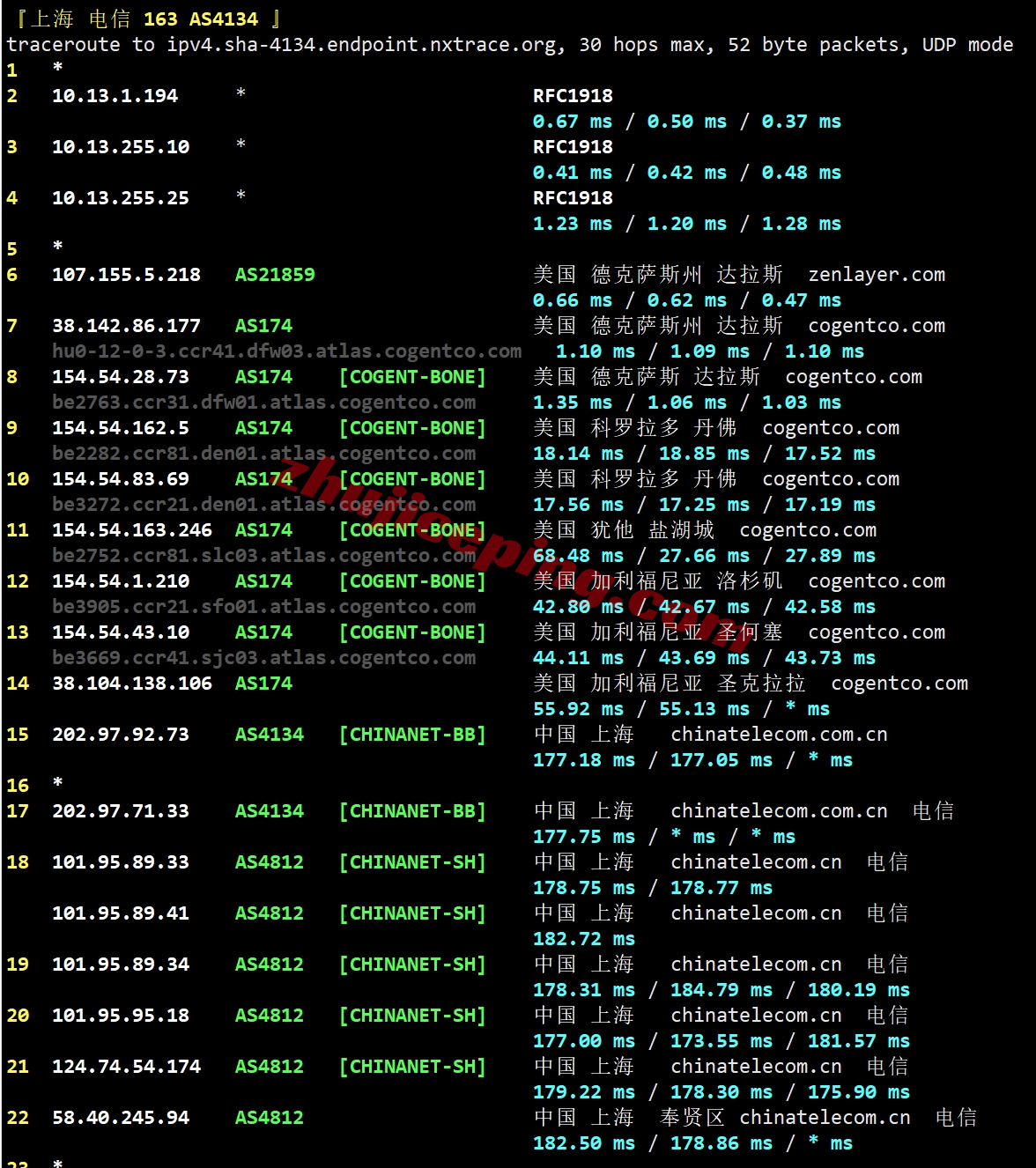Select latency value 177.18 ms
This screenshot has height=1168, width=1036.
[x=584, y=760]
